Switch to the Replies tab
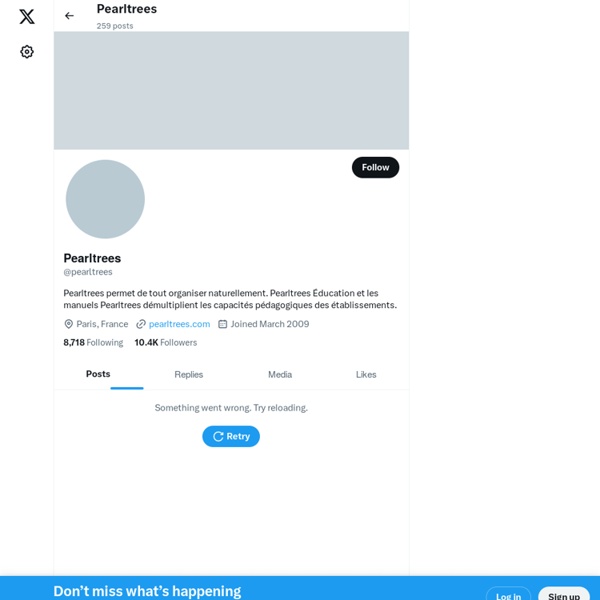This screenshot has height=600, width=600. tap(189, 375)
